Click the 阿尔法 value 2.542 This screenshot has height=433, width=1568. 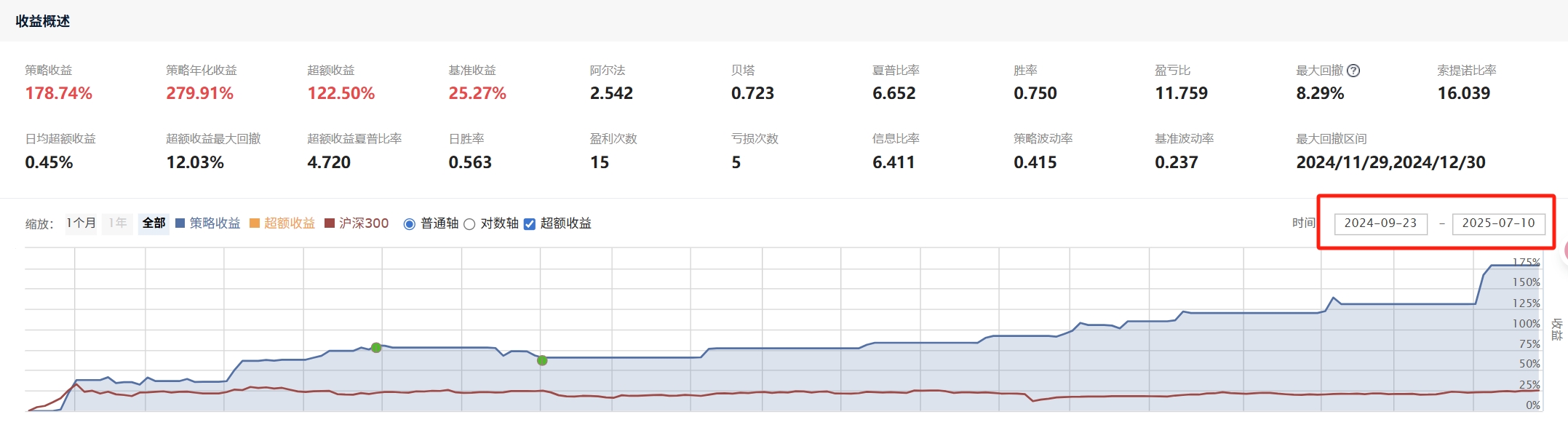[x=611, y=93]
